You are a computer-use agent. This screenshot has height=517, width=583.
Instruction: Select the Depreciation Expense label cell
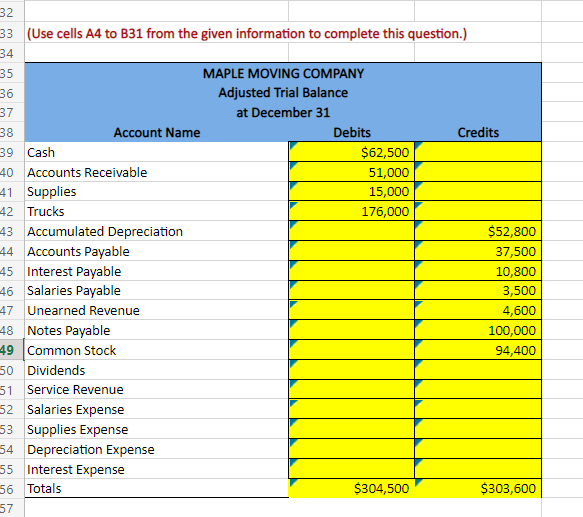click(x=156, y=449)
